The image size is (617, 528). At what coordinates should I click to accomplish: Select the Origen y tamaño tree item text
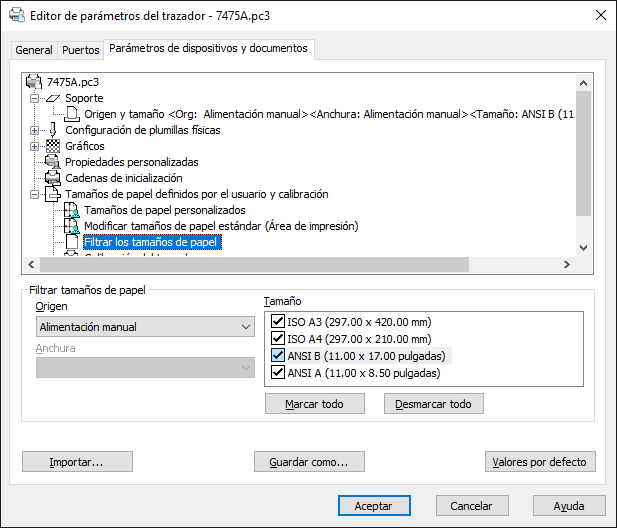pos(329,114)
